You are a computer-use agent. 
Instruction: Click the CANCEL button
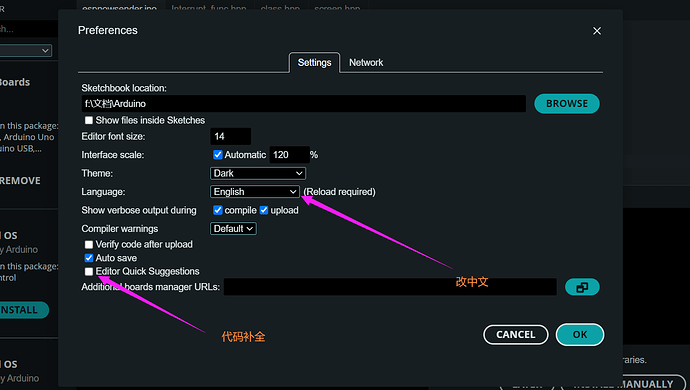pyautogui.click(x=516, y=335)
